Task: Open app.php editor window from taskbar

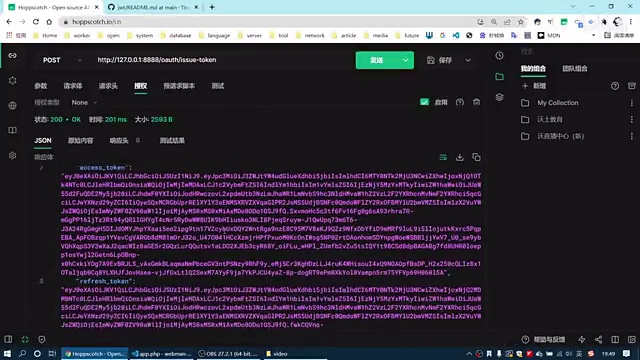Action: click(162, 353)
